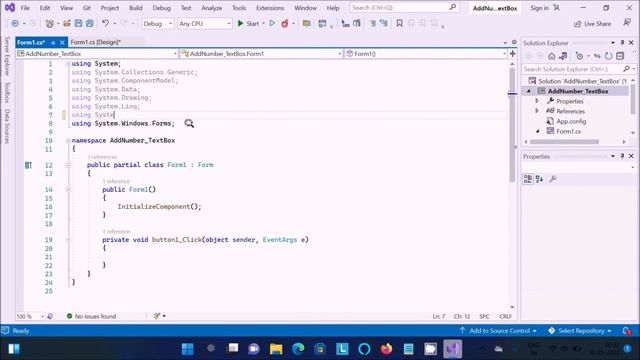Click Sync with Active Document icon
The image size is (640, 360).
pos(597,56)
